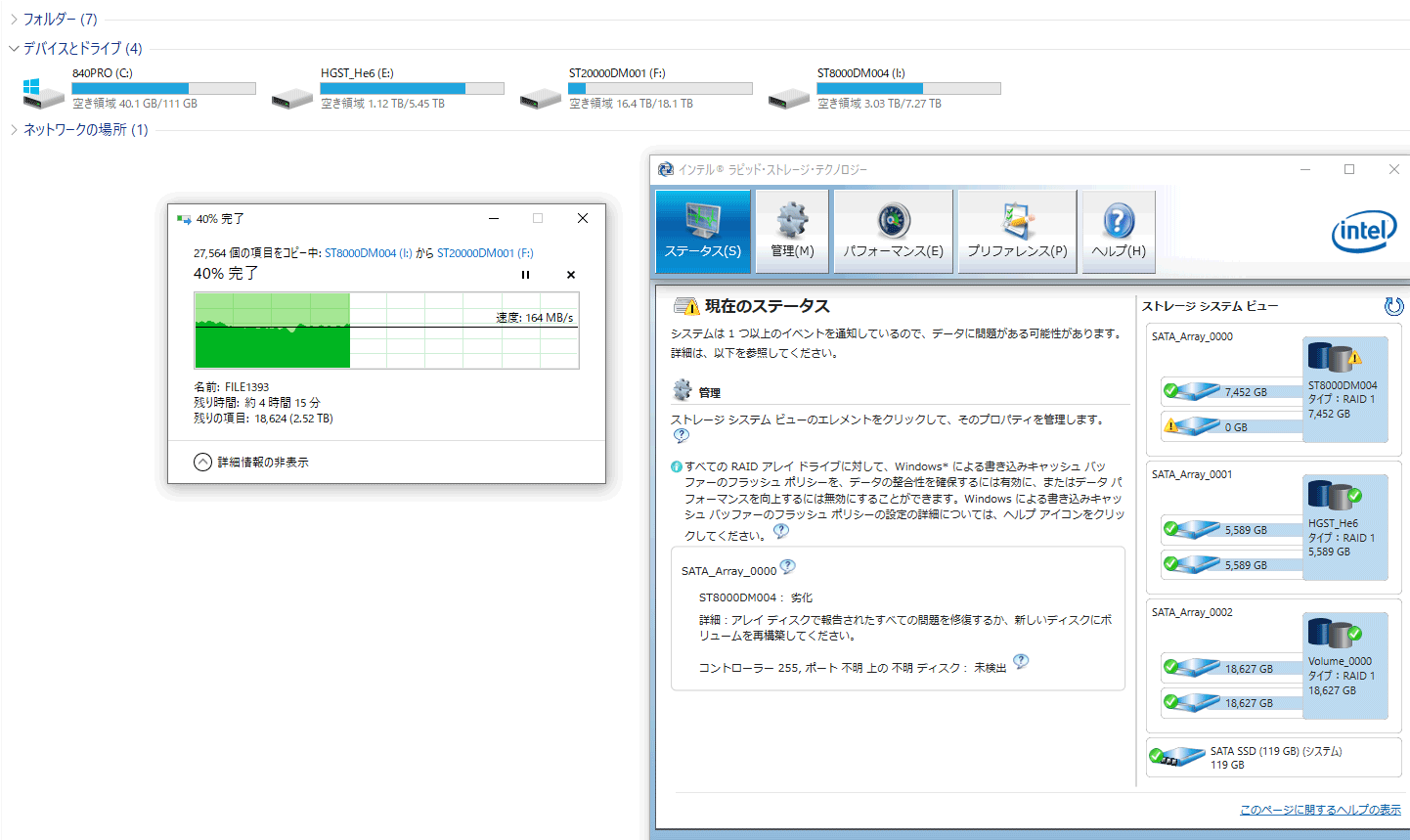The height and width of the screenshot is (840, 1410).
Task: Click the help icon next to 未検出
Action: [1021, 662]
